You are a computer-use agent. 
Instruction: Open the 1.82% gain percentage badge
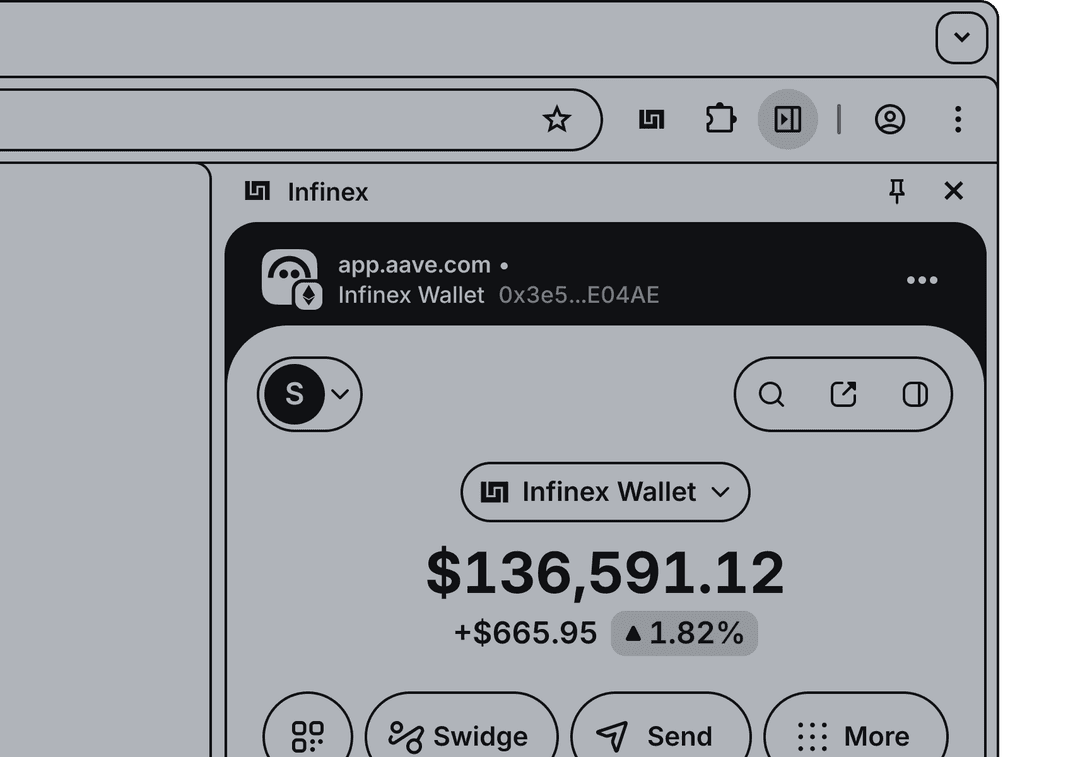click(684, 632)
